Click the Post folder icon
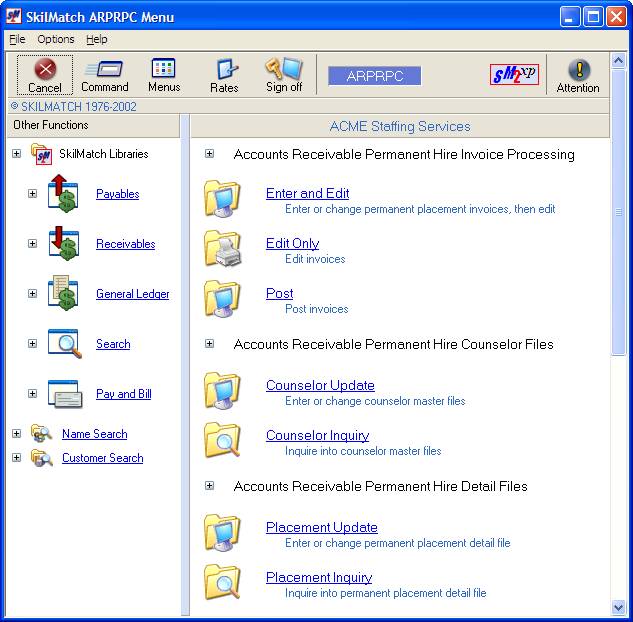This screenshot has width=633, height=622. pyautogui.click(x=222, y=299)
